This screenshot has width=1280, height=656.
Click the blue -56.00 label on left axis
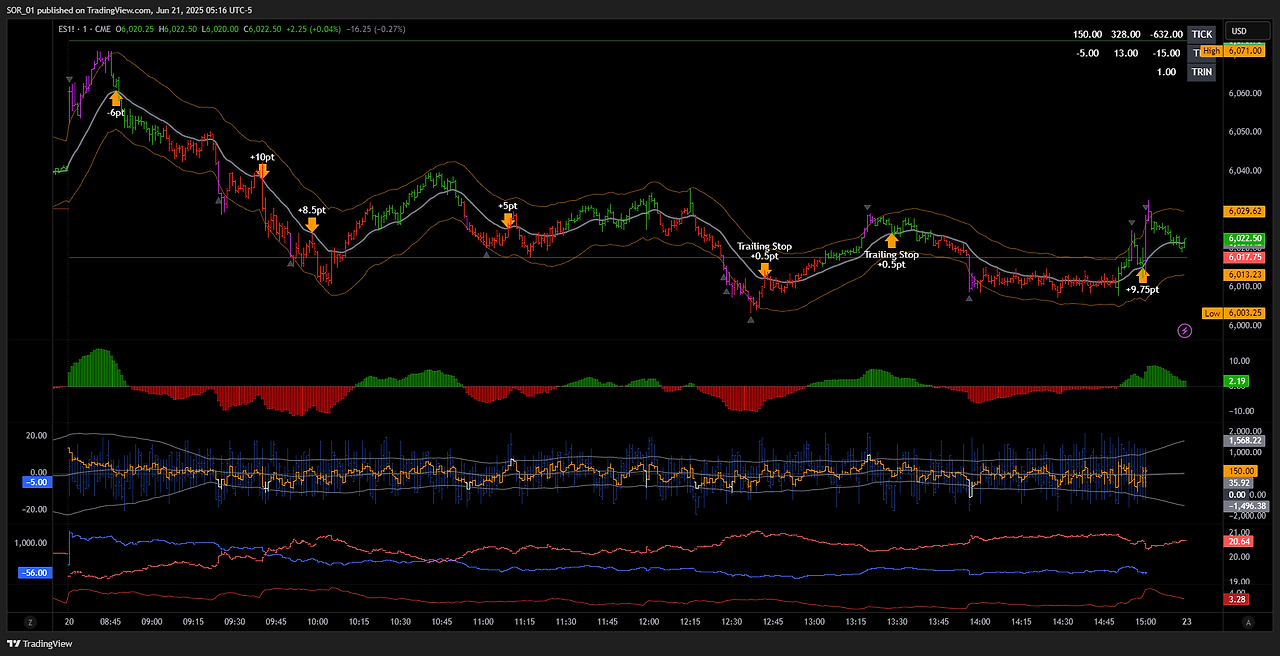click(35, 573)
